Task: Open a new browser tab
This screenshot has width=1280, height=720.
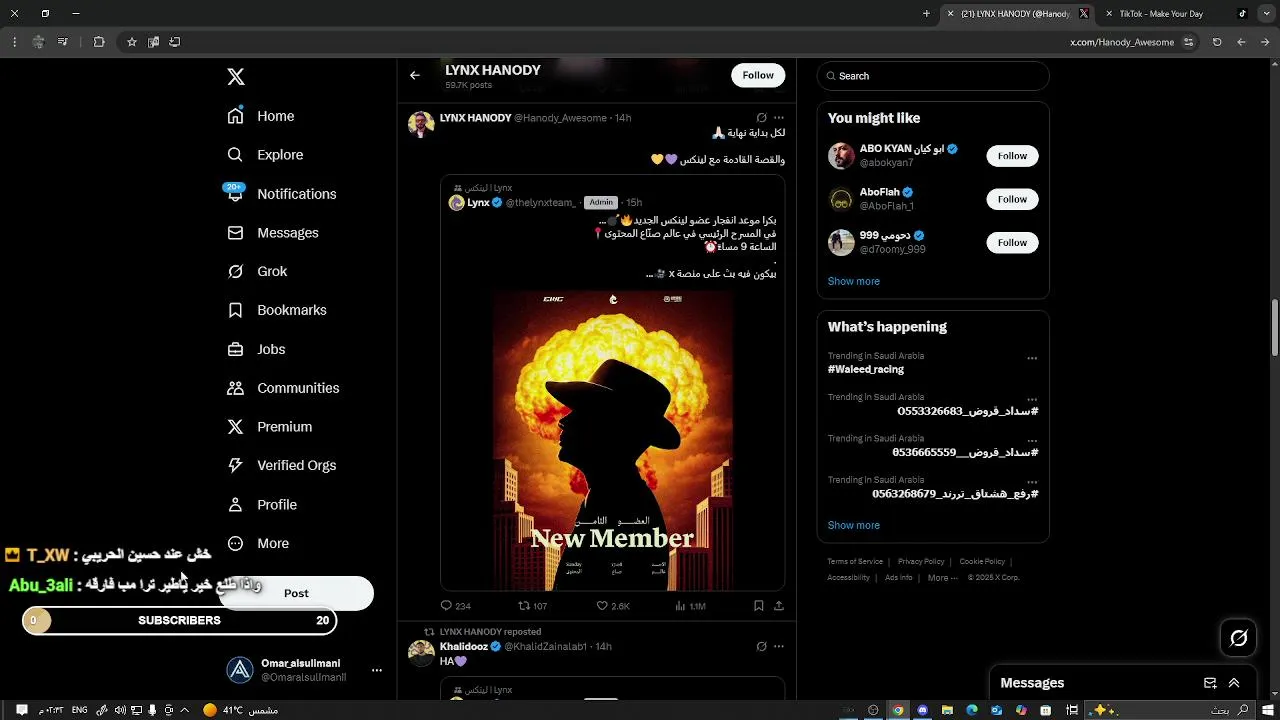Action: tap(926, 14)
